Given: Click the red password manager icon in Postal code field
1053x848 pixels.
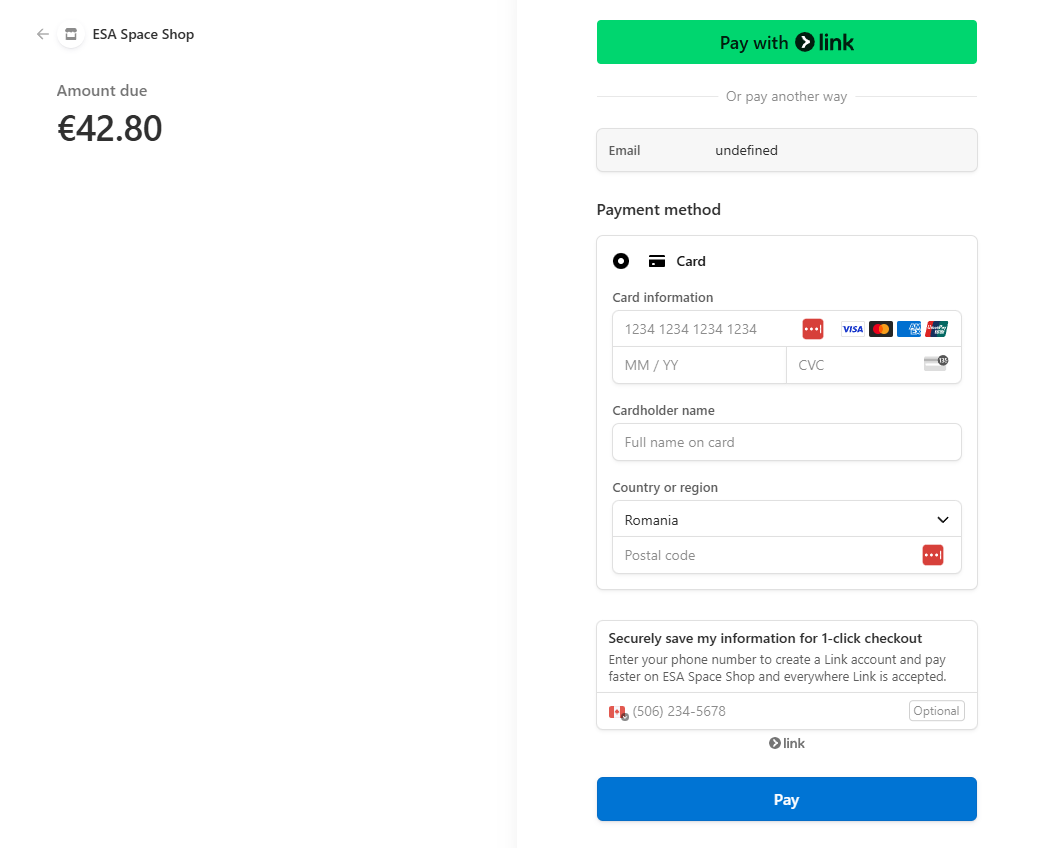Looking at the screenshot, I should coord(933,555).
